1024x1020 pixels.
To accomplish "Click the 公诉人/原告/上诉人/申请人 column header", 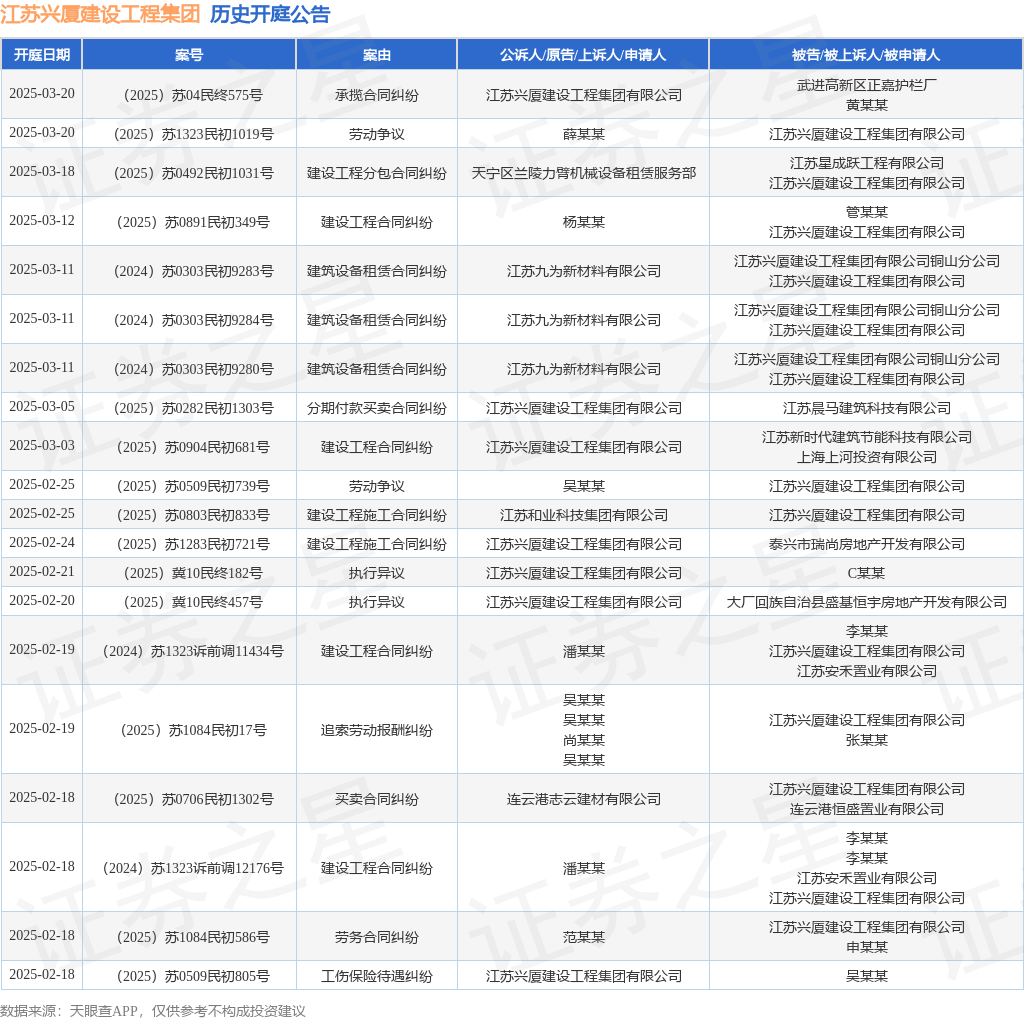I will click(x=583, y=55).
